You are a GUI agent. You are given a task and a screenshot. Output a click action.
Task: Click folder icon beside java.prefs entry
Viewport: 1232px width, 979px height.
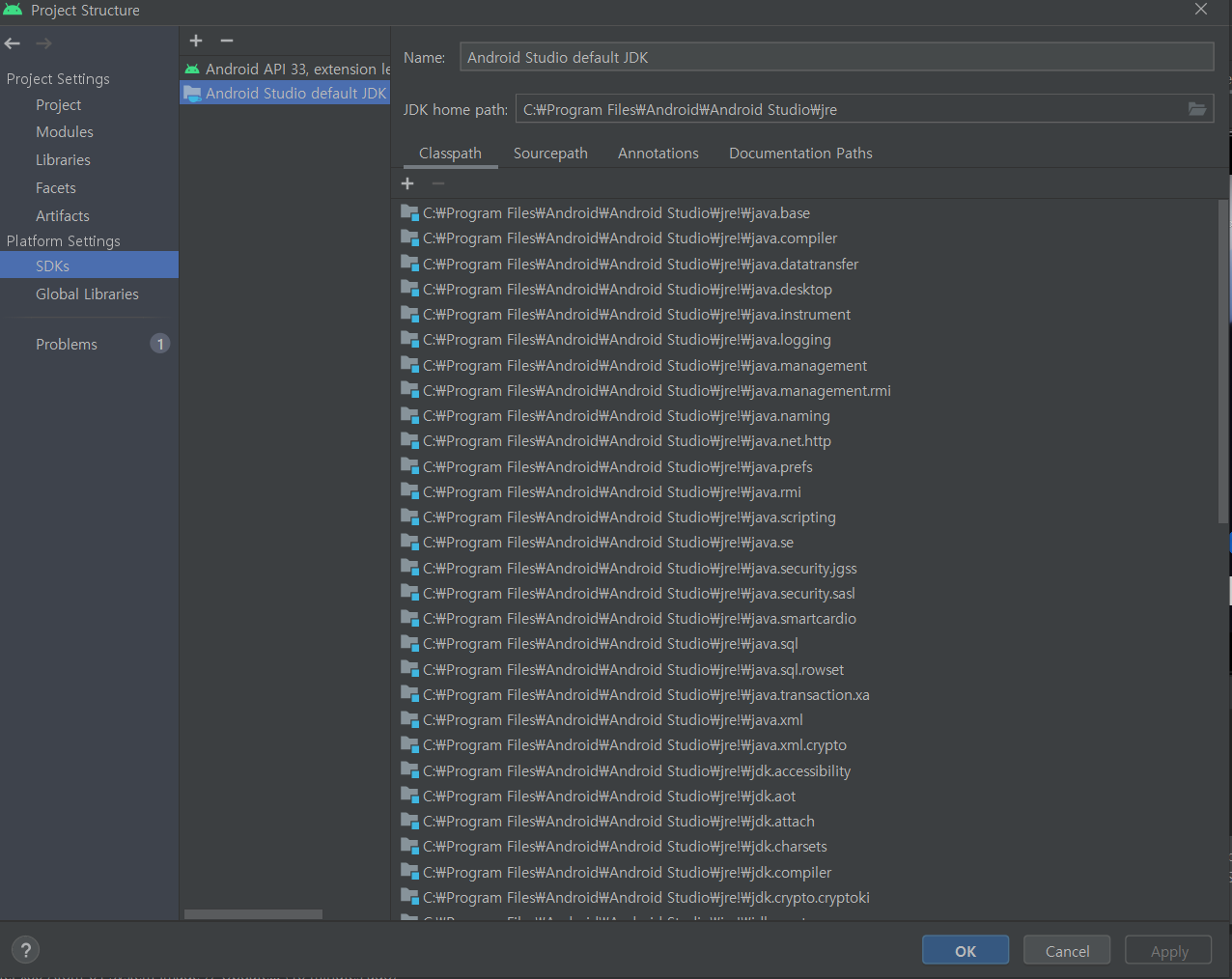click(409, 466)
